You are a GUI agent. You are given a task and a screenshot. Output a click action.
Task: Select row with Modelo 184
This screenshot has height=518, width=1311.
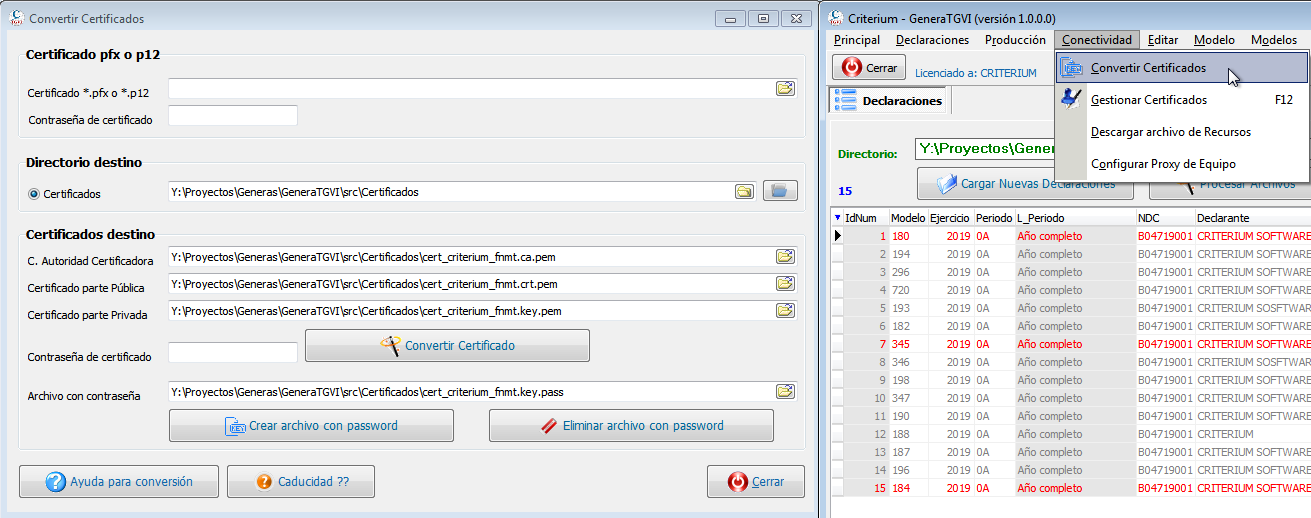(1071, 488)
